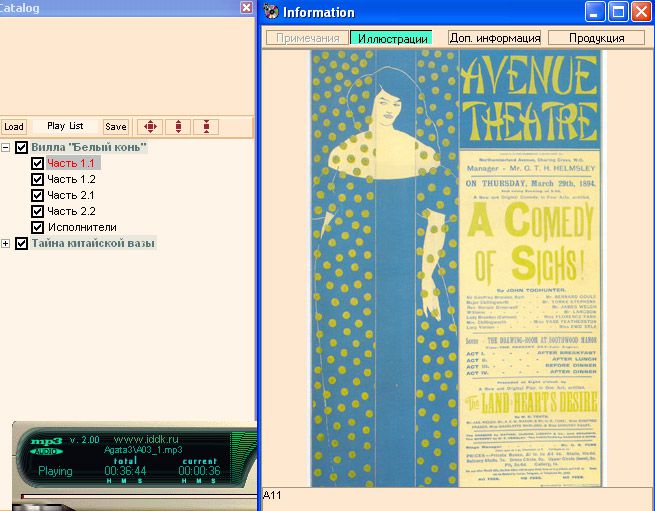Click the four-way arrows toolbar icon
Viewport: 655px width, 511px height.
(x=149, y=126)
